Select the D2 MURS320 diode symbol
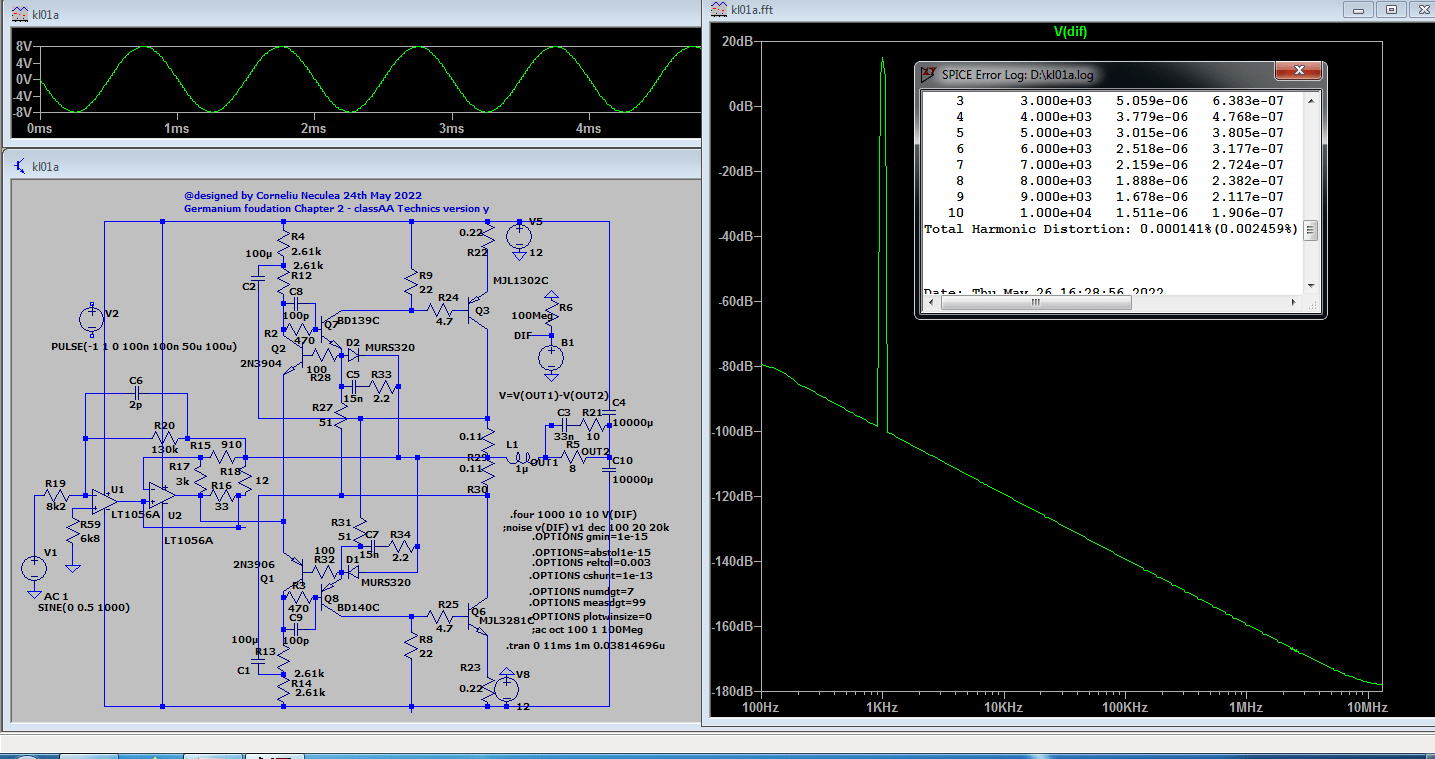This screenshot has height=759, width=1435. (351, 354)
